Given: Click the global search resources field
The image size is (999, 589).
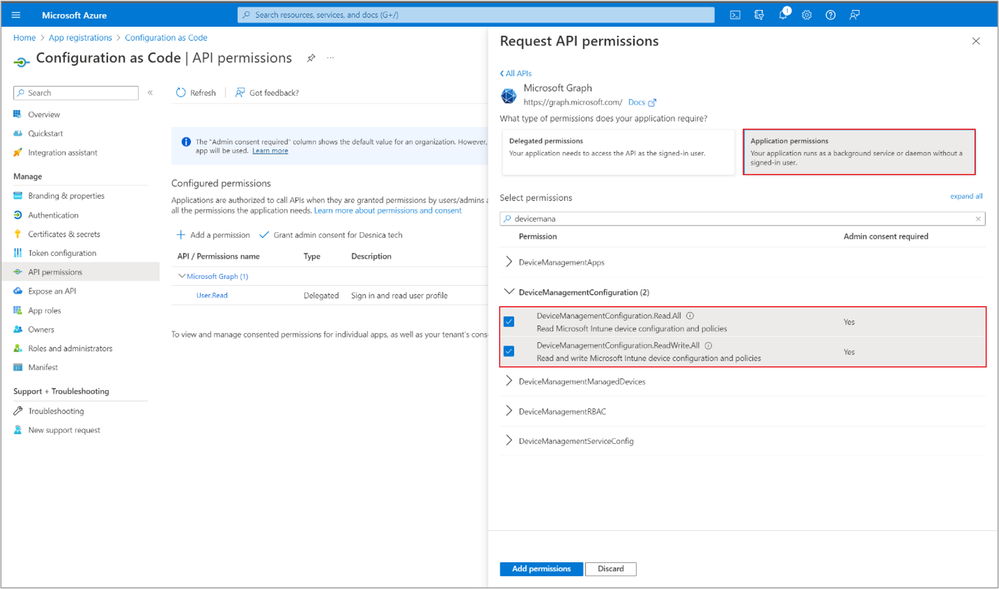Looking at the screenshot, I should click(476, 15).
